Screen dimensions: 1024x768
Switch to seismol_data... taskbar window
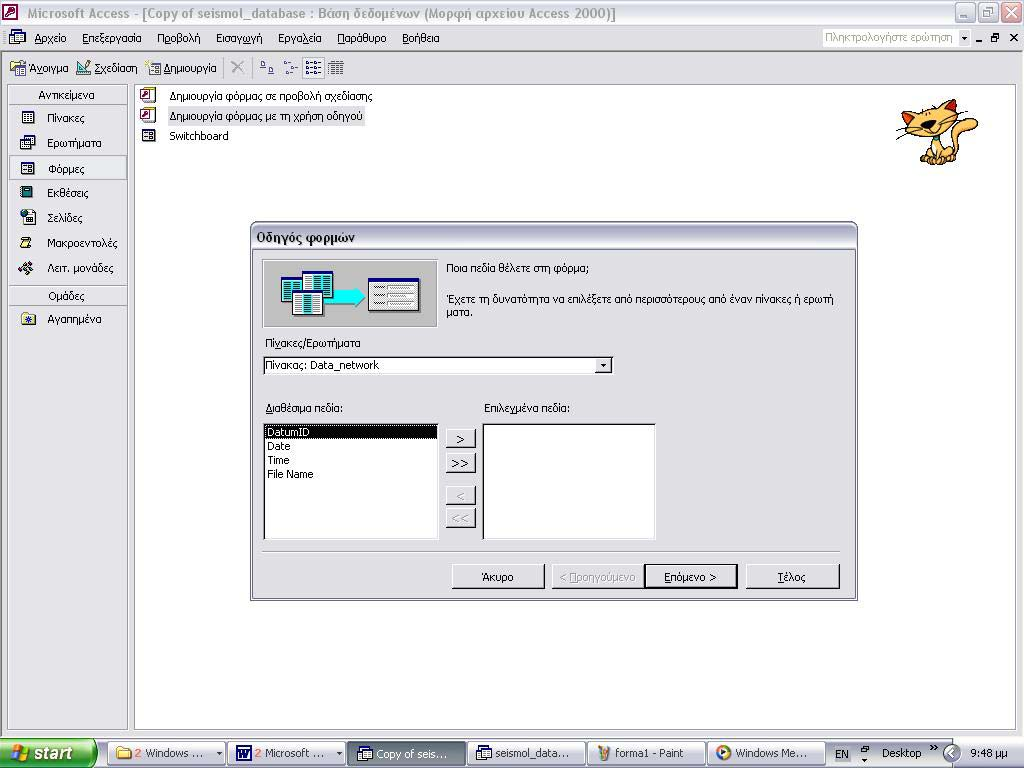coord(526,753)
